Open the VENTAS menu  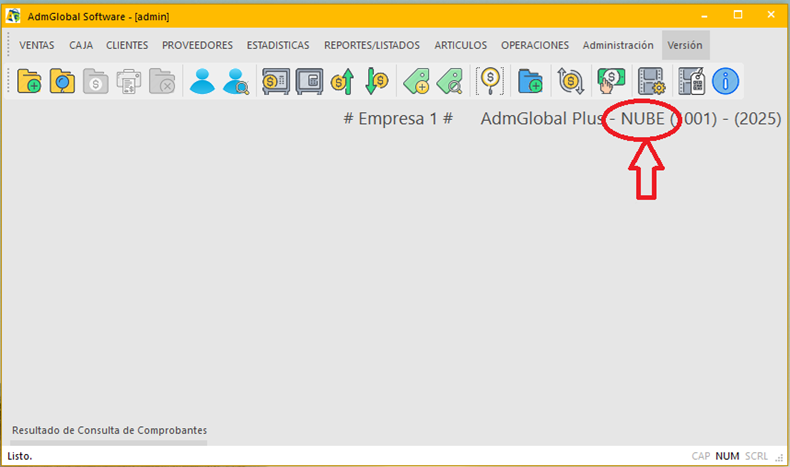point(36,45)
